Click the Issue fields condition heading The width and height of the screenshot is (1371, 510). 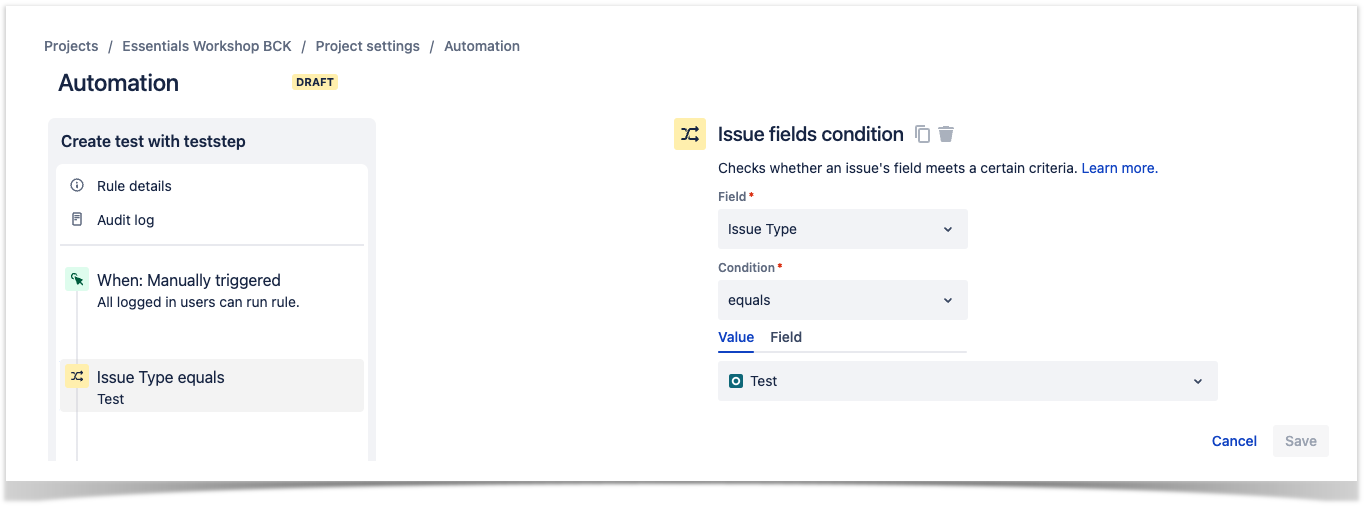coord(811,134)
